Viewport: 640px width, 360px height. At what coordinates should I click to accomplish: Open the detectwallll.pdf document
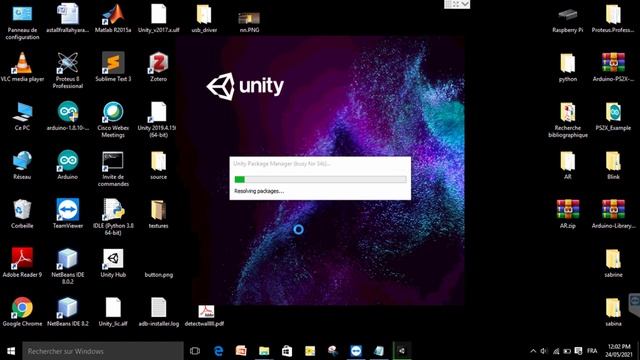click(204, 315)
